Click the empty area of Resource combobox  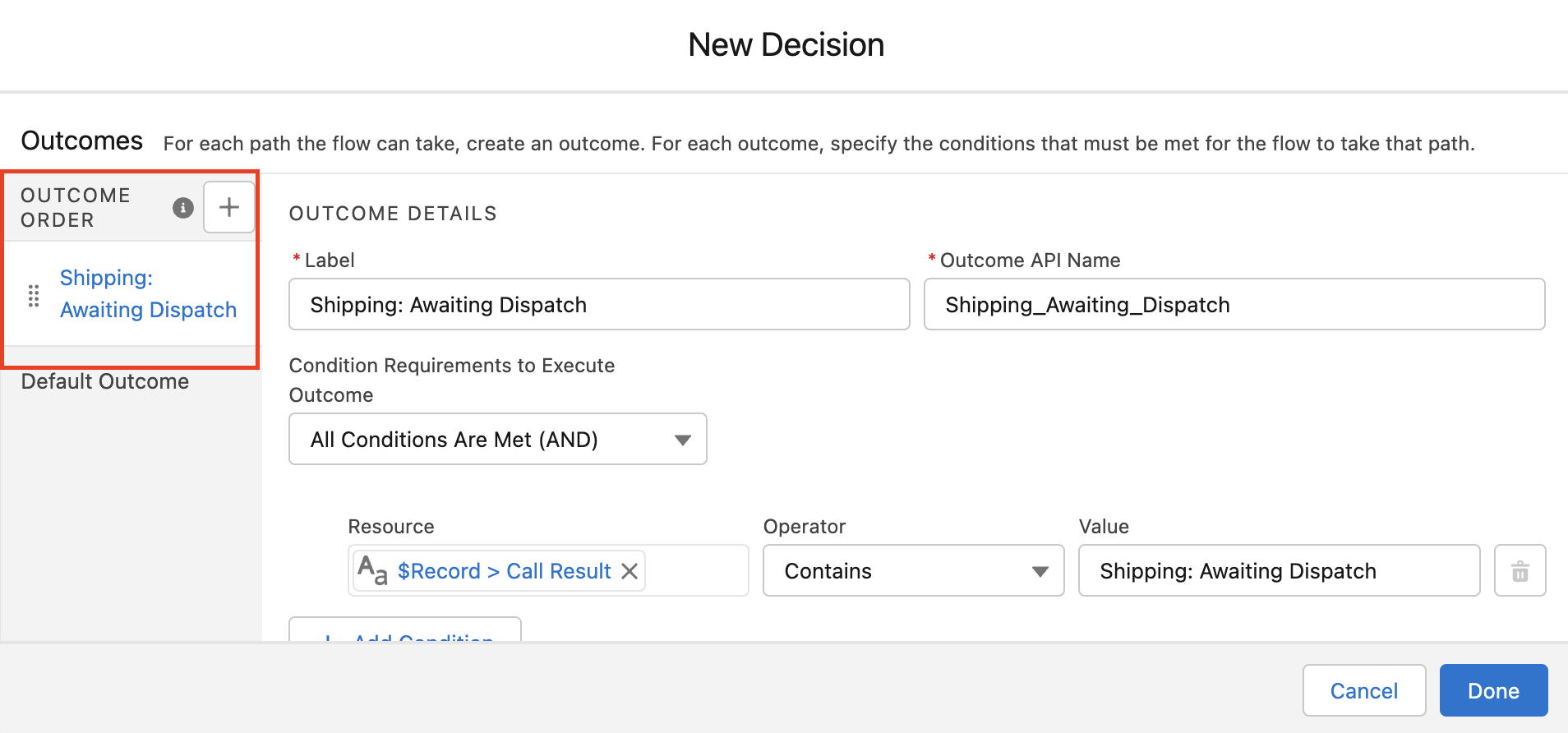(696, 571)
